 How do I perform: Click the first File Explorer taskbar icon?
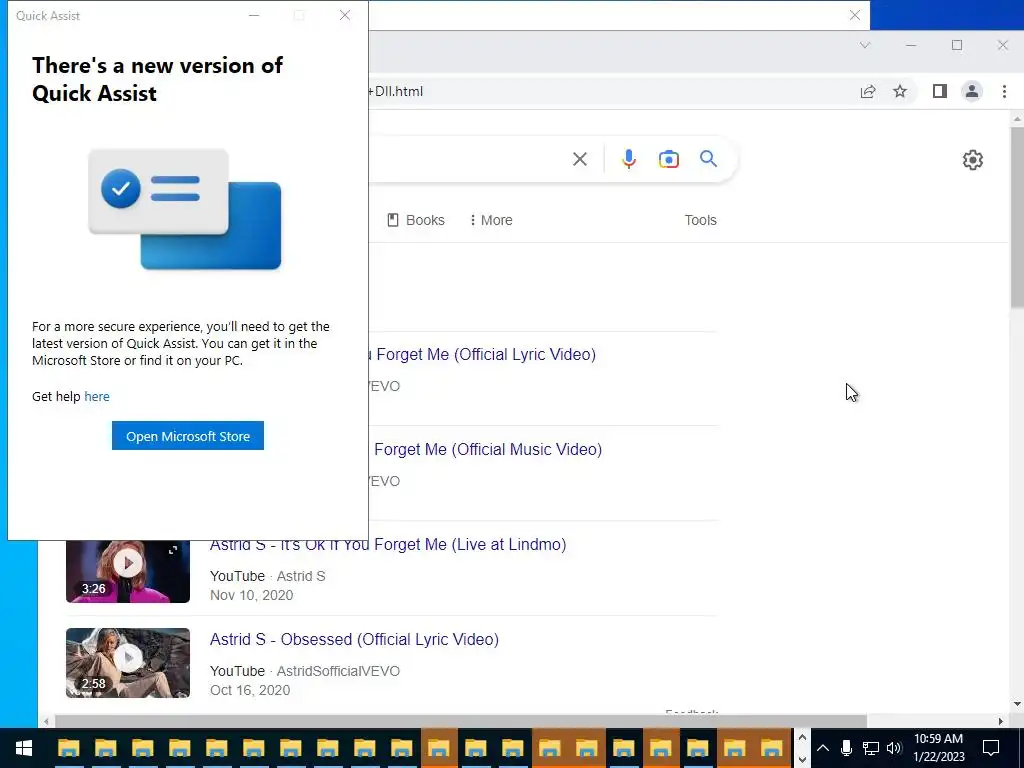click(69, 748)
